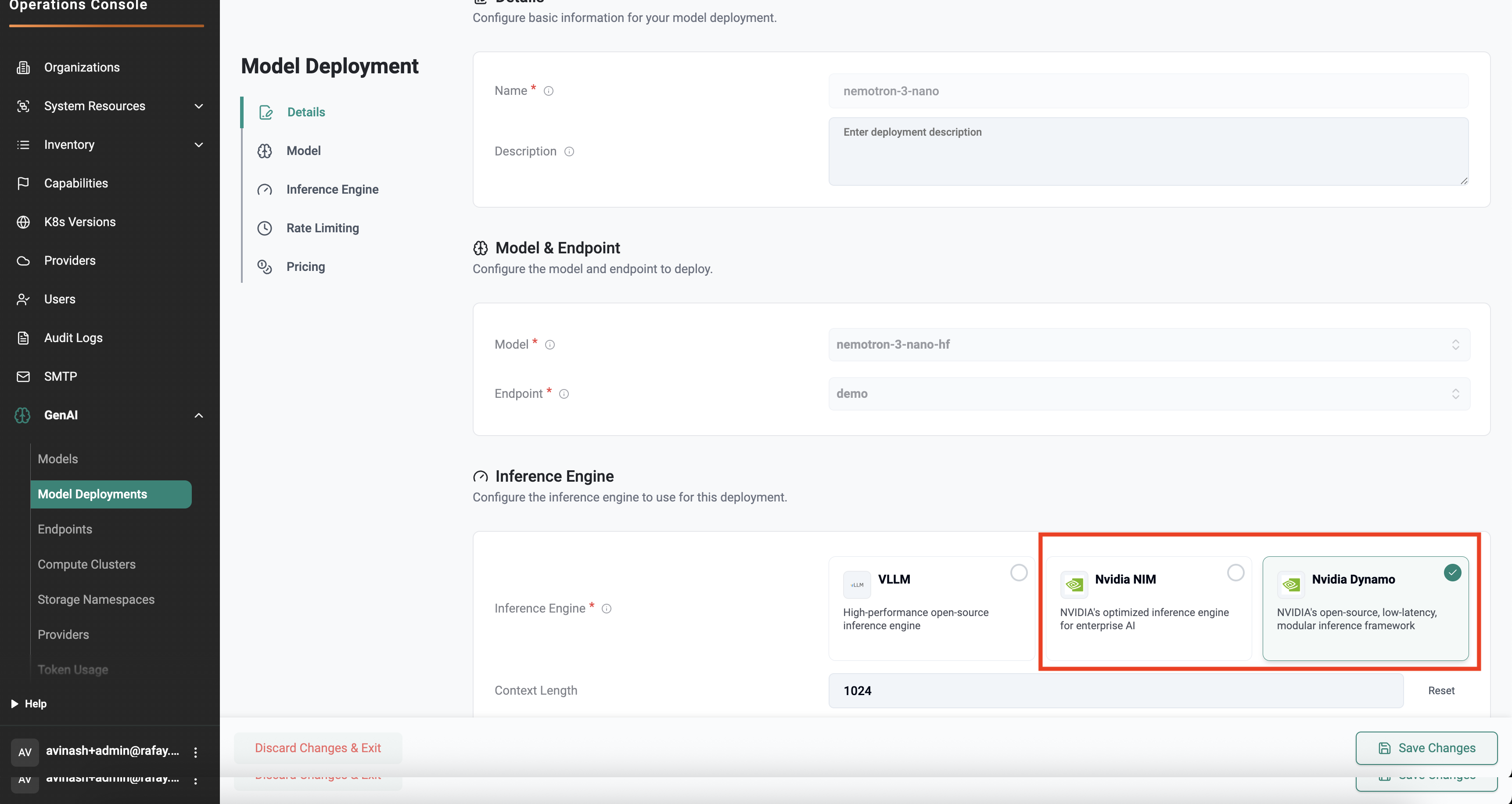Select the VLLM inference engine radio

click(1018, 573)
